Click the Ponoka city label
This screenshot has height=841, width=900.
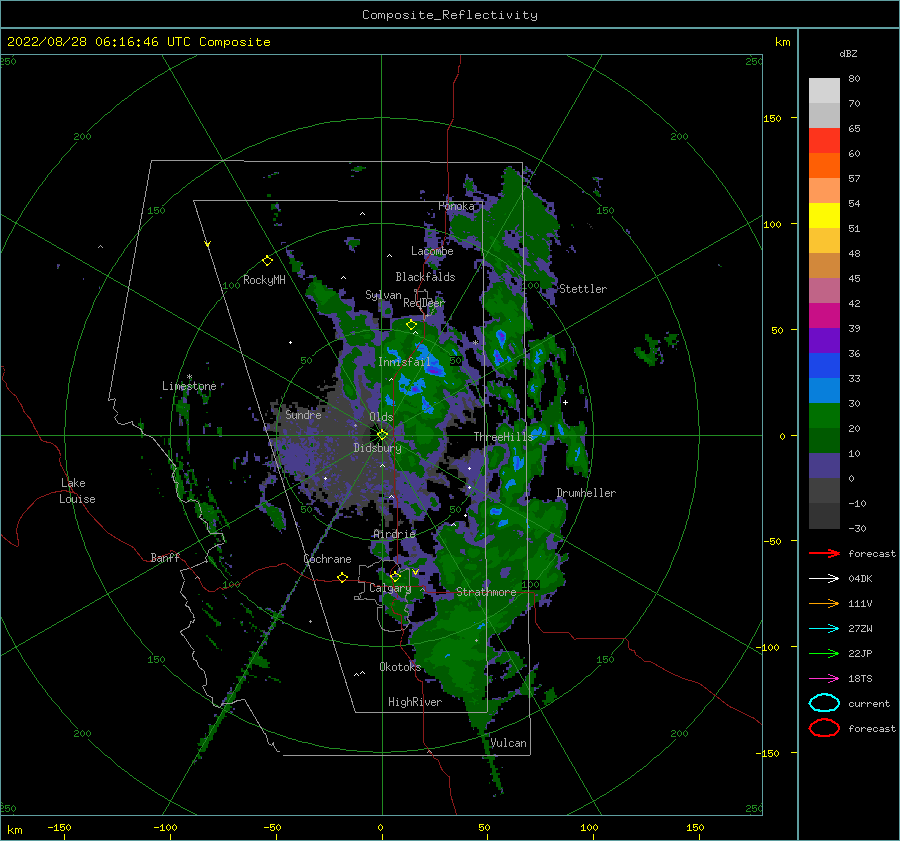456,206
